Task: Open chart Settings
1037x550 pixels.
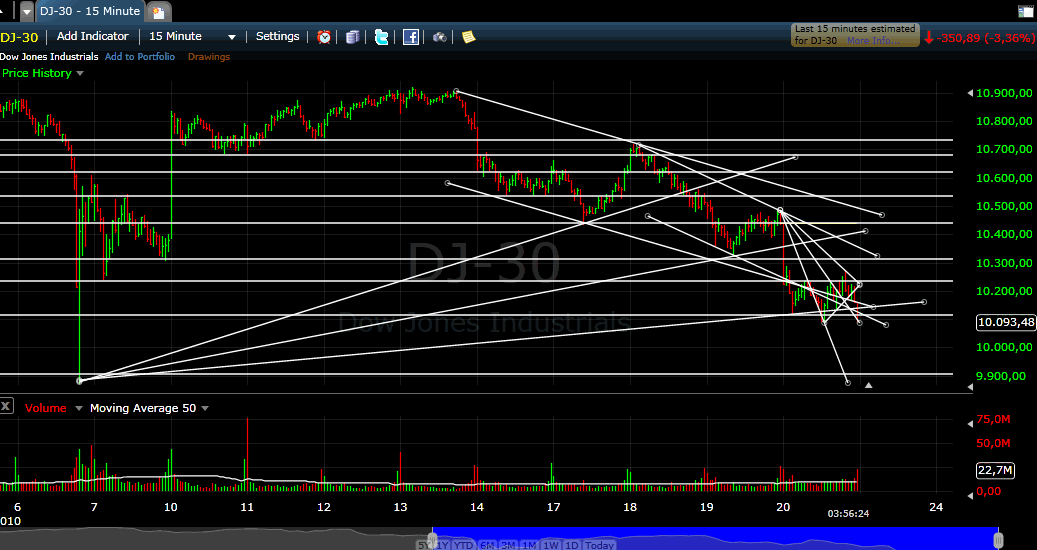Action: 278,36
